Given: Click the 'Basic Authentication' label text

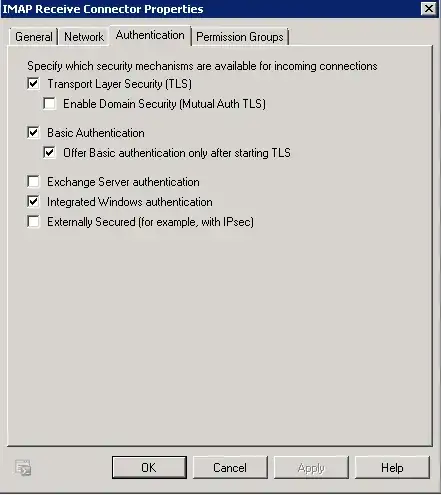Looking at the screenshot, I should pyautogui.click(x=96, y=133).
